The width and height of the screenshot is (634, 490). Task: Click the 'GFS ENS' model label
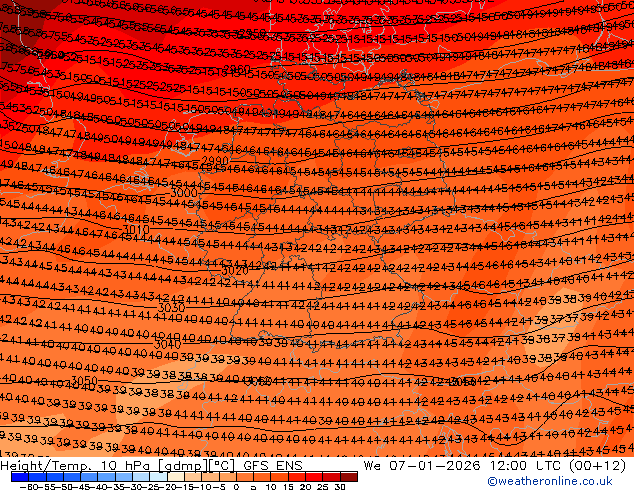click(273, 466)
